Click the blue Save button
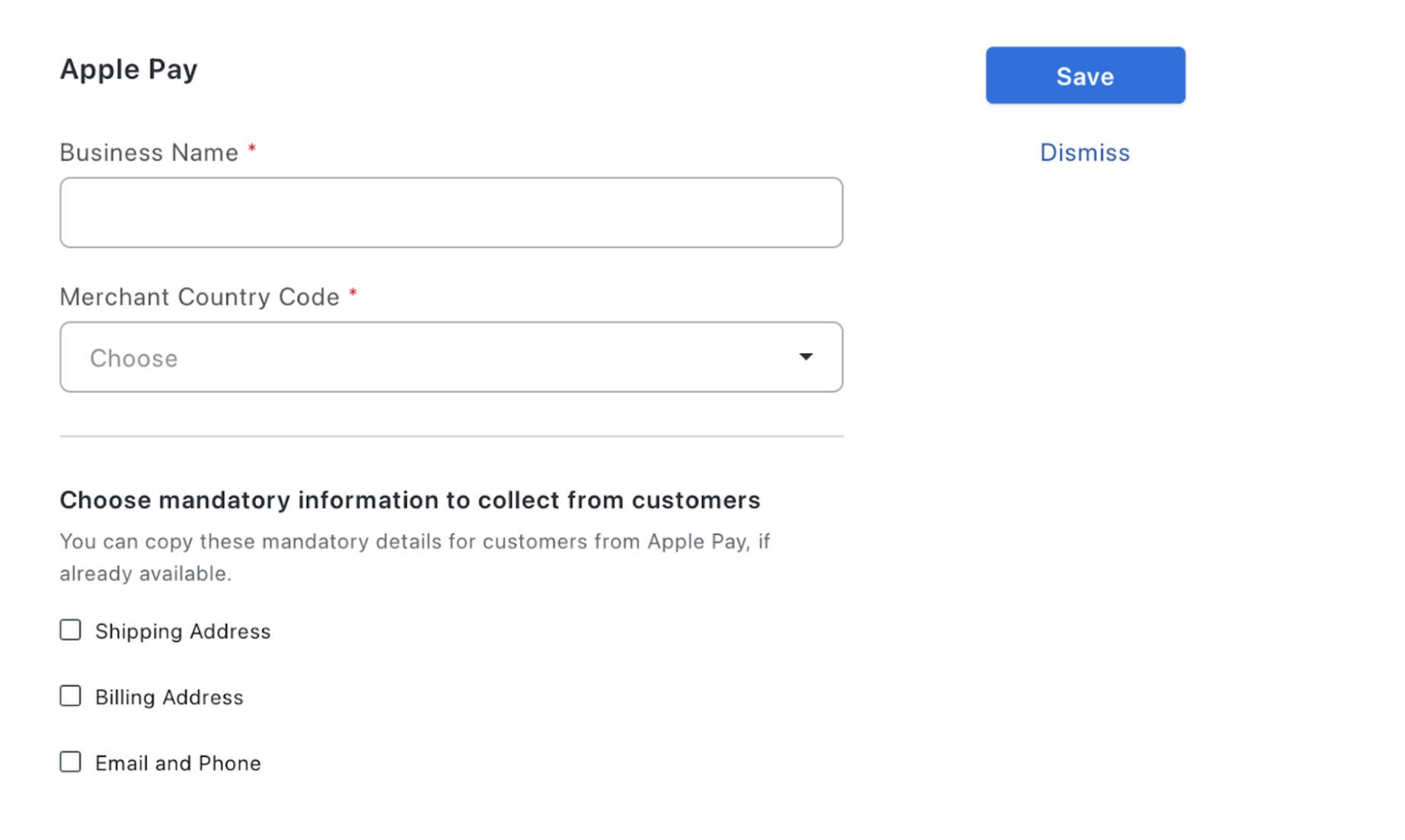Screen dimensions: 1405x840 pos(1084,75)
